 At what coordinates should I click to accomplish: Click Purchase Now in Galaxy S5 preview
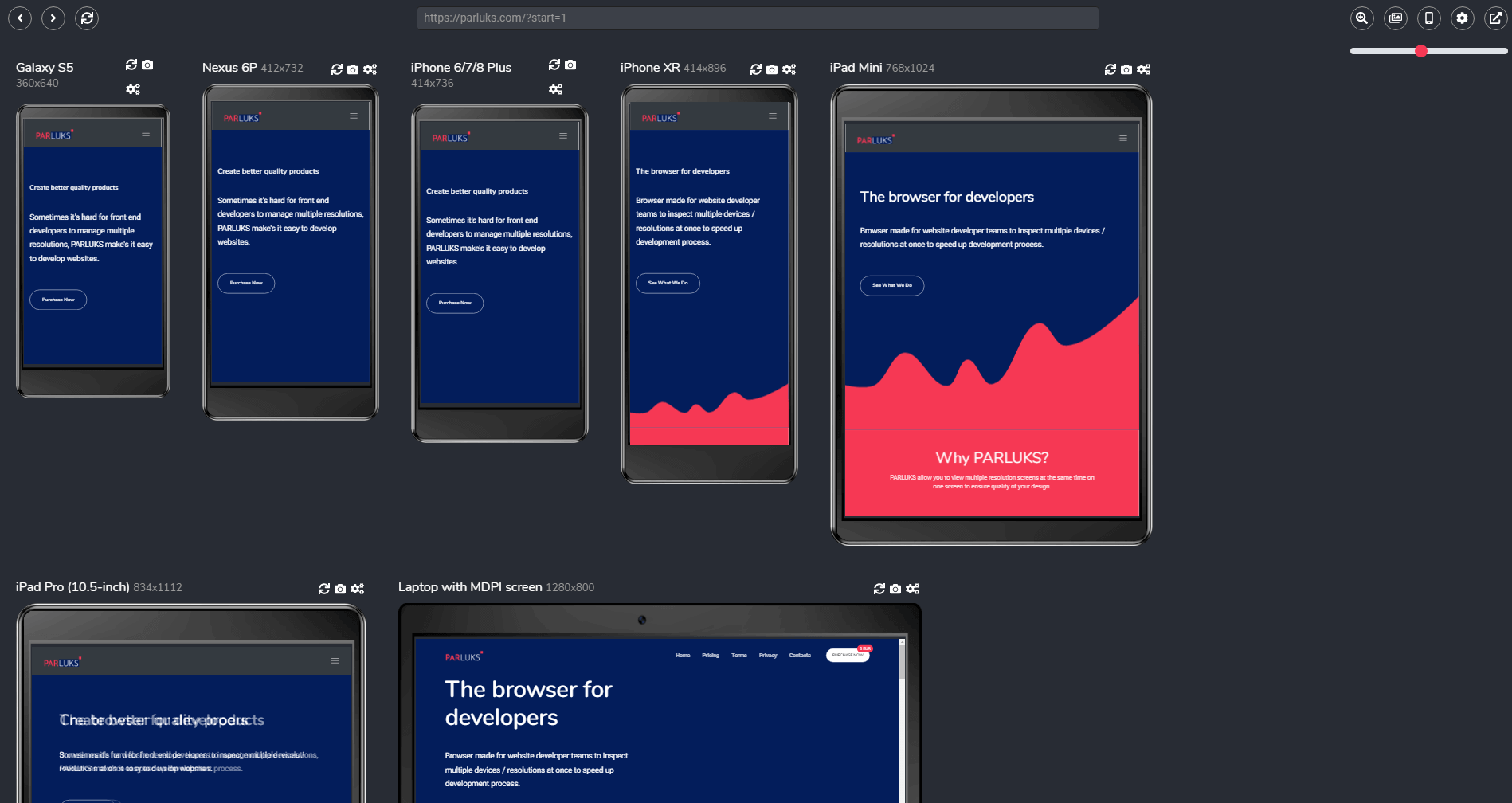(58, 300)
